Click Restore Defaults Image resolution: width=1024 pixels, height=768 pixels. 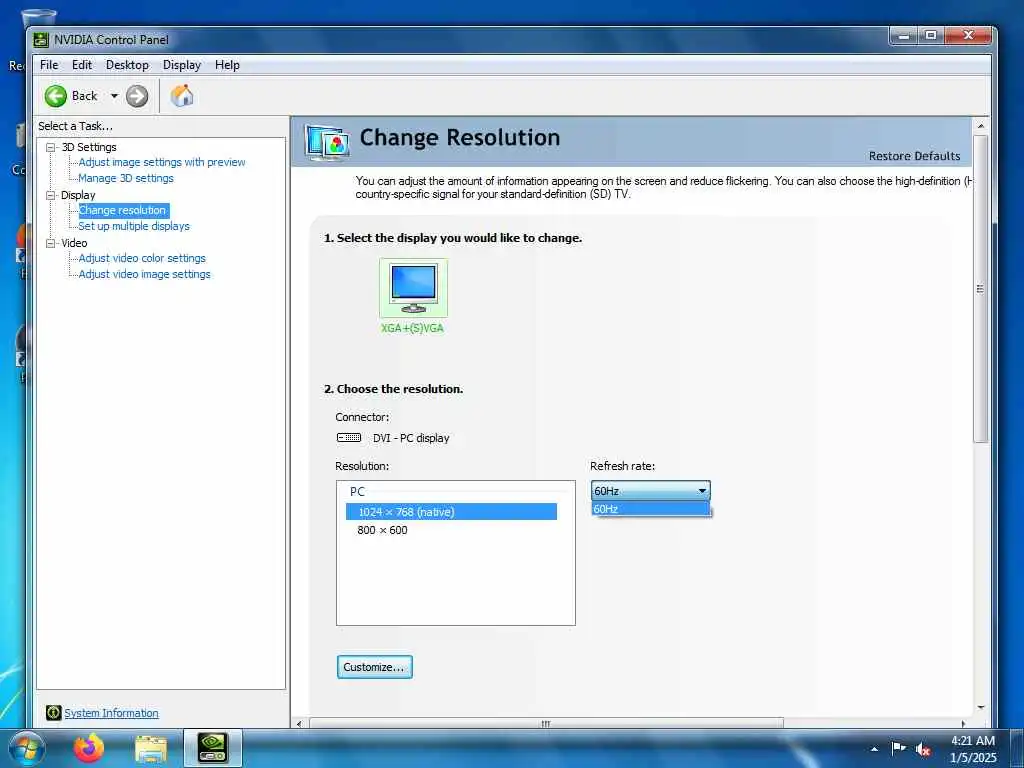point(914,156)
